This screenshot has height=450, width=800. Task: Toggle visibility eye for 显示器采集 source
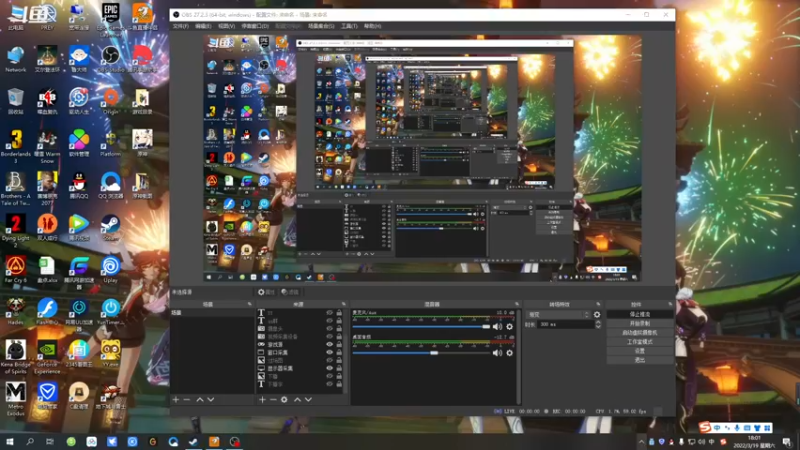click(330, 368)
